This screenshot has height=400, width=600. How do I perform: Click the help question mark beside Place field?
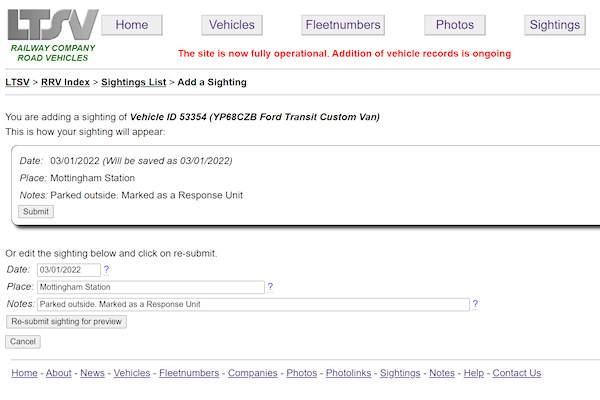tap(270, 287)
